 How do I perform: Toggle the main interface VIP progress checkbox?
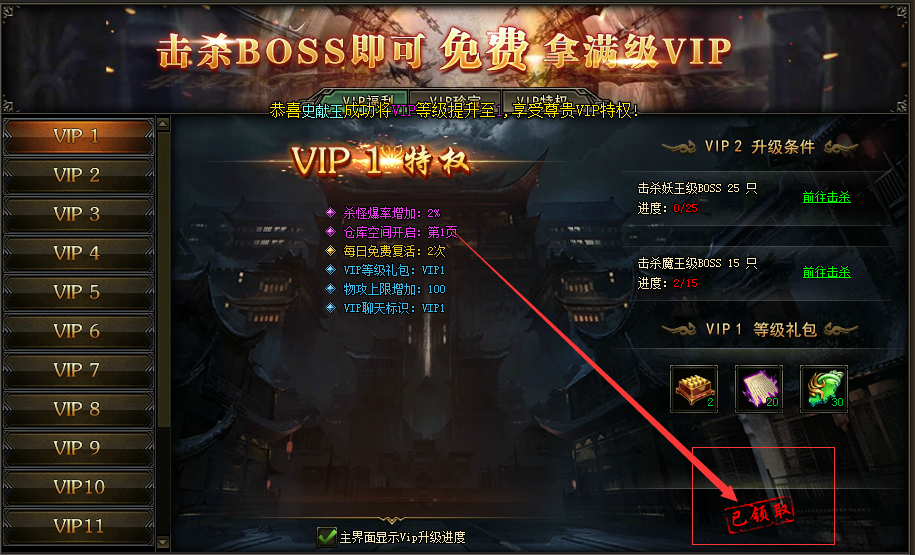point(326,536)
